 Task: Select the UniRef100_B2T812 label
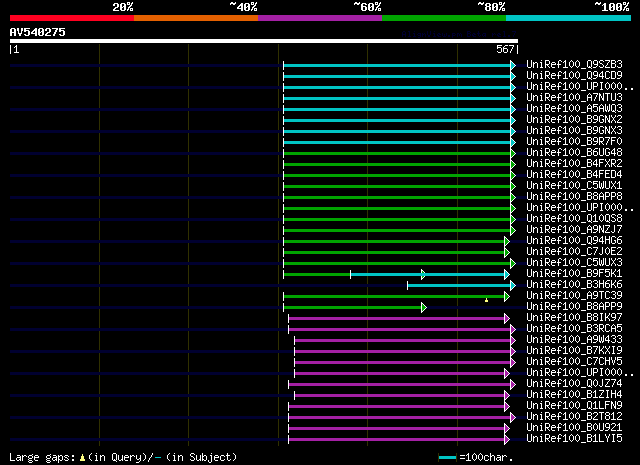click(x=574, y=417)
